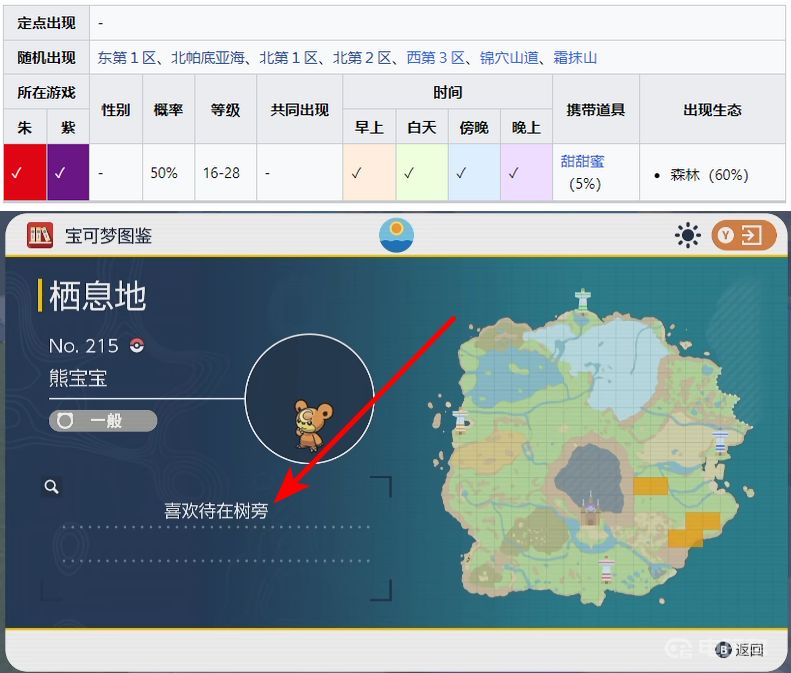Click the 熊宝宝 Pokémon name
This screenshot has width=791, height=673.
tap(78, 378)
